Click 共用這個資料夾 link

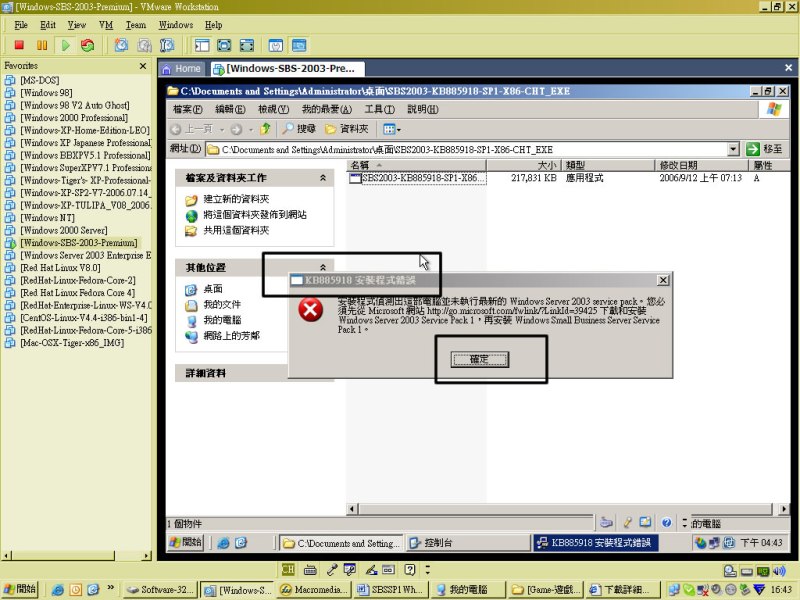[236, 231]
